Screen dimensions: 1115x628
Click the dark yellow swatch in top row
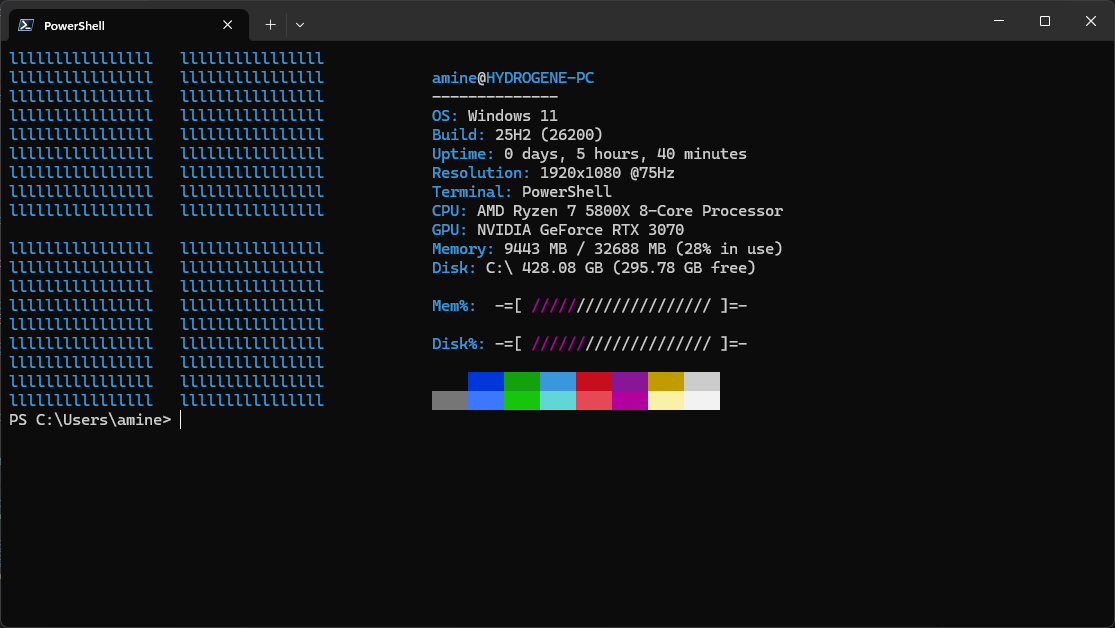pyautogui.click(x=666, y=381)
